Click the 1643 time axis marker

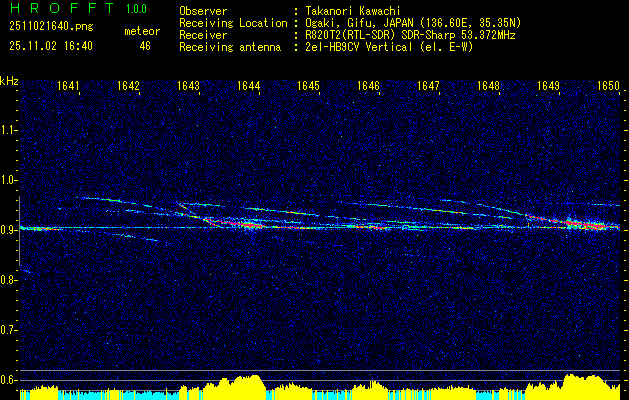[189, 85]
